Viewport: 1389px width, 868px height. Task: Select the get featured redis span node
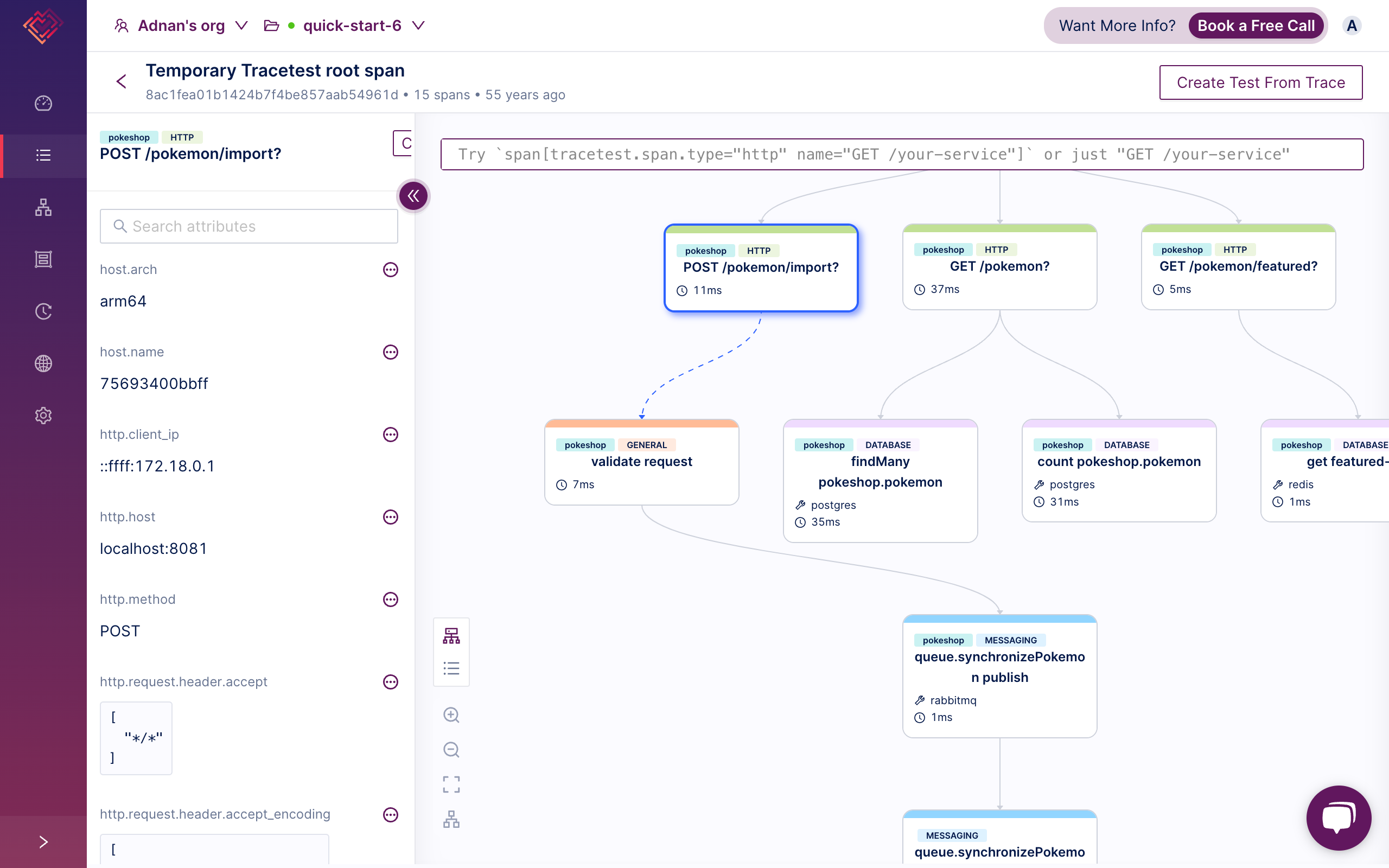pos(1326,471)
